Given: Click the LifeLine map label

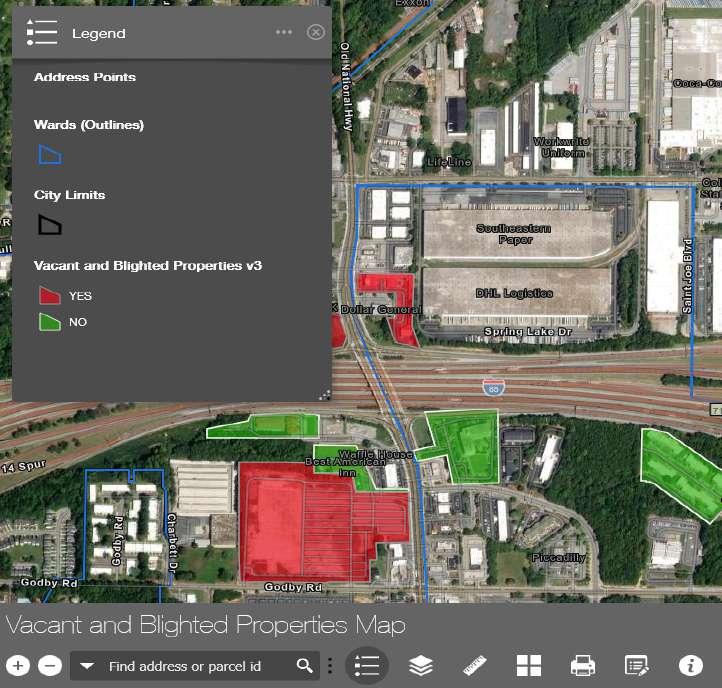Looking at the screenshot, I should click(x=449, y=162).
